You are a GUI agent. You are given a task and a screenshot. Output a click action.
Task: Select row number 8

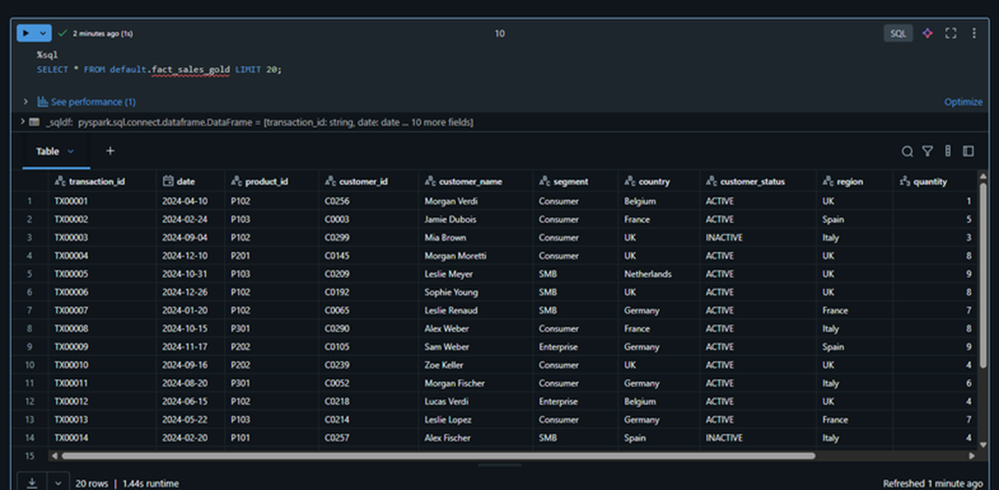click(29, 329)
